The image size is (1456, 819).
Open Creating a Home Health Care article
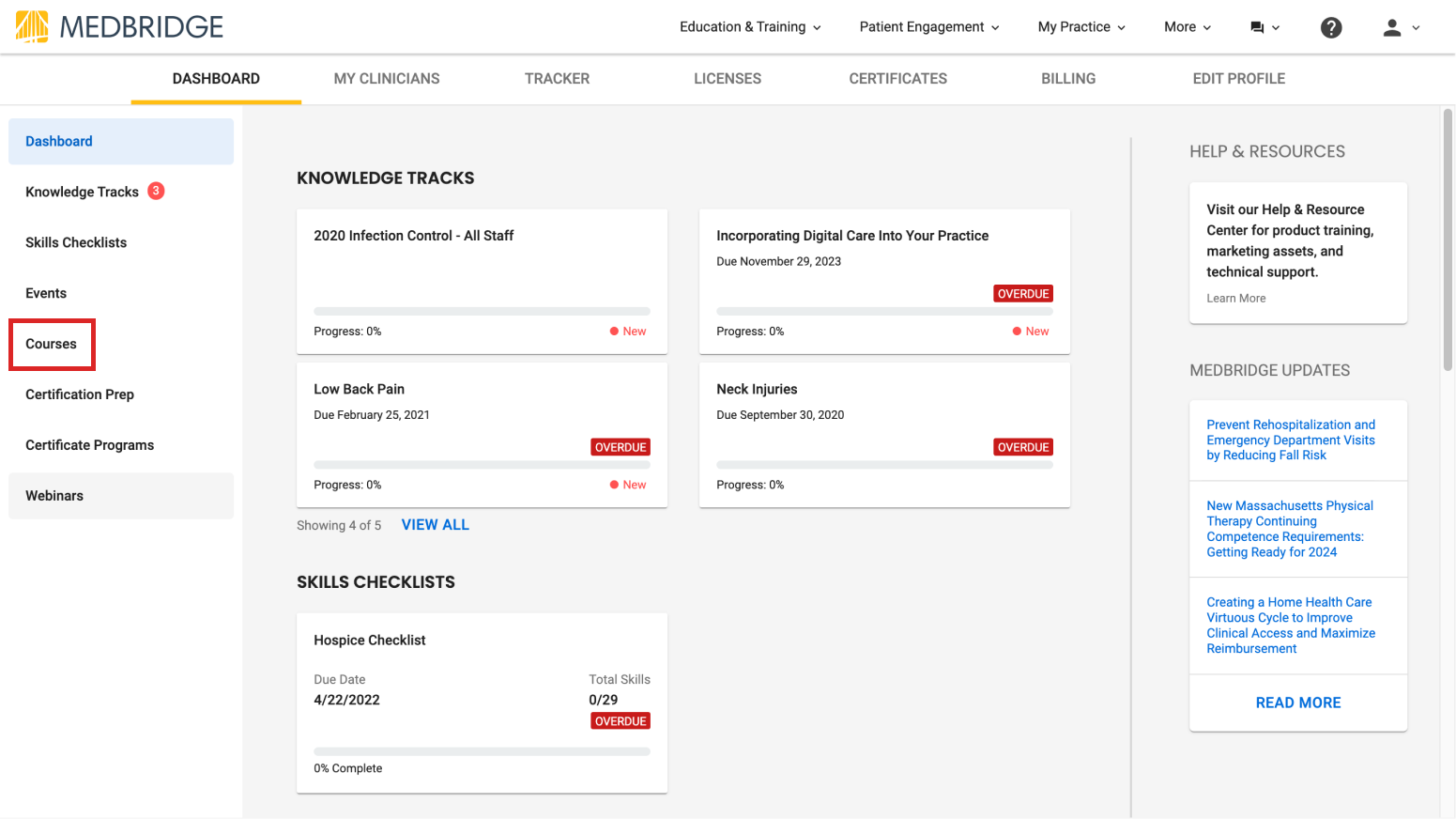tap(1291, 626)
